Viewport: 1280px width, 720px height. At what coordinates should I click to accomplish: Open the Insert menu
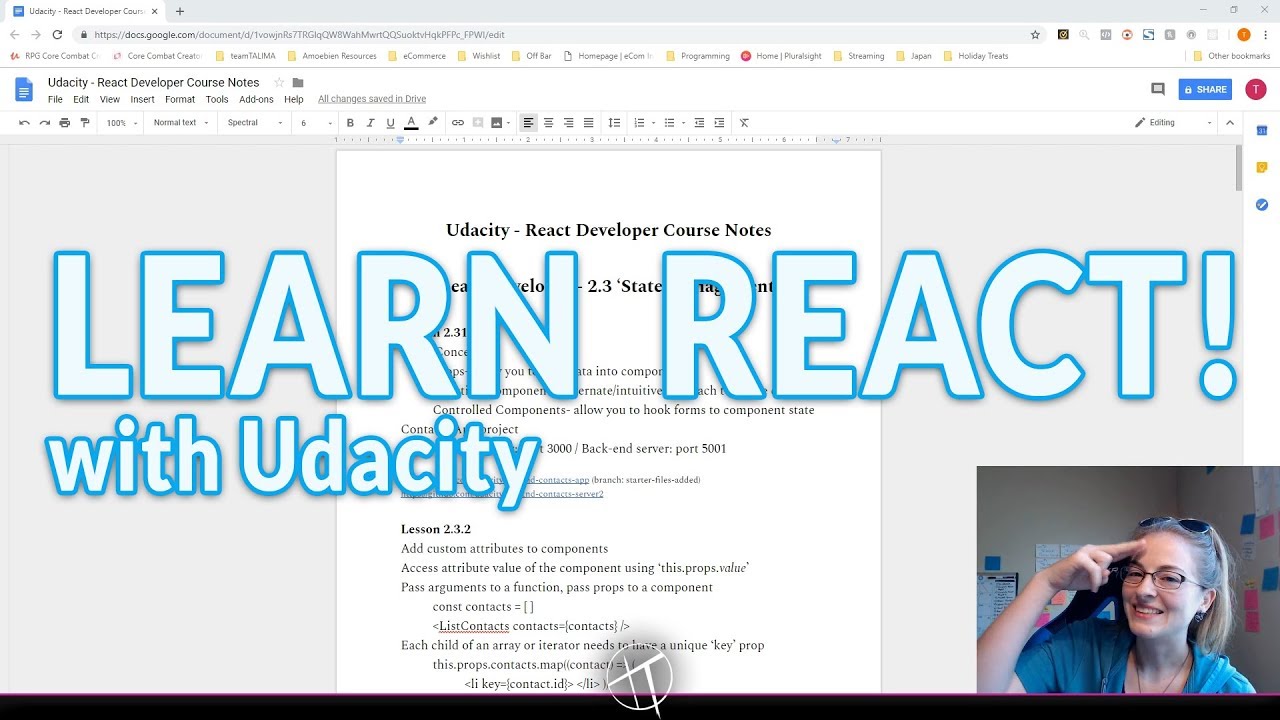click(x=142, y=100)
